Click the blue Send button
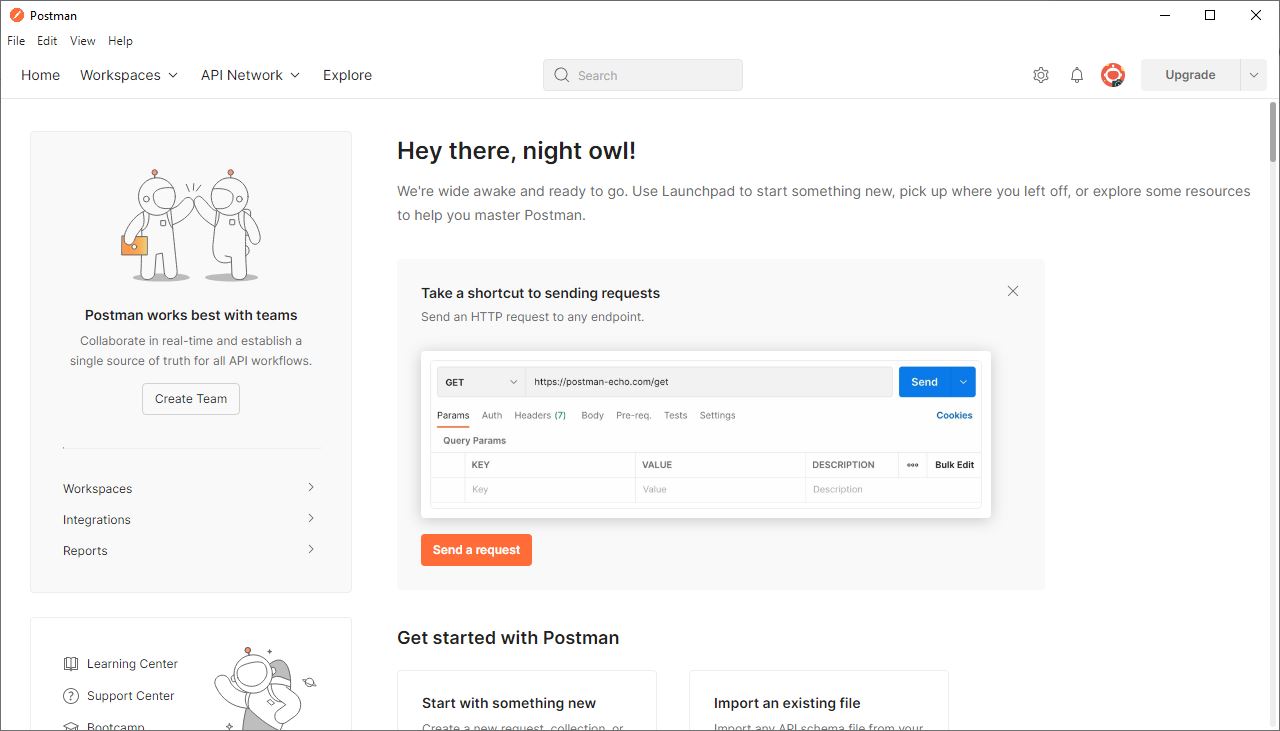This screenshot has width=1280, height=731. (925, 382)
